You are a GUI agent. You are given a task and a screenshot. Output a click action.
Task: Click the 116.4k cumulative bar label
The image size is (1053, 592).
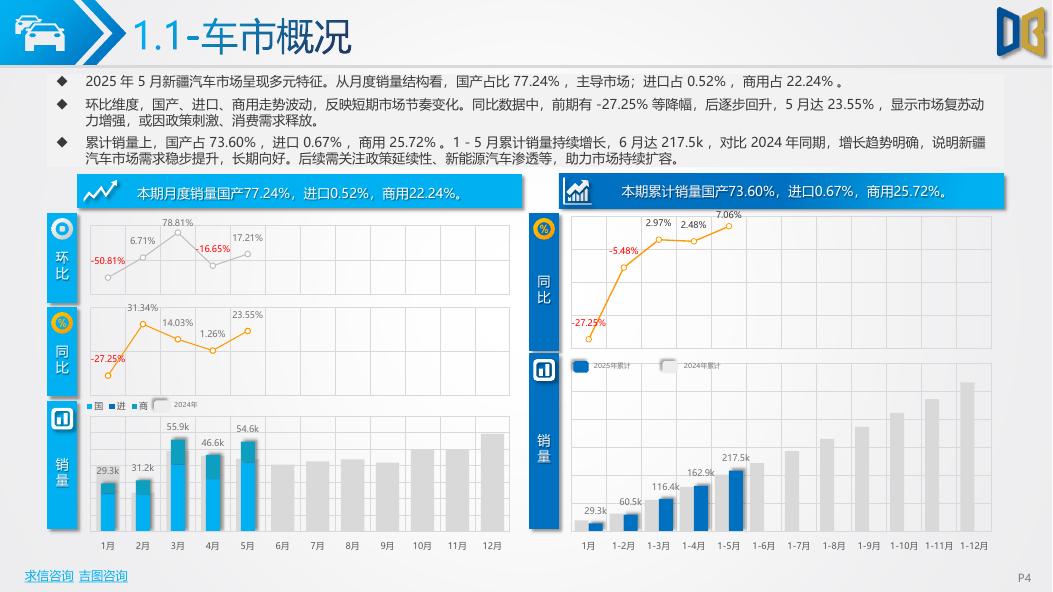666,487
